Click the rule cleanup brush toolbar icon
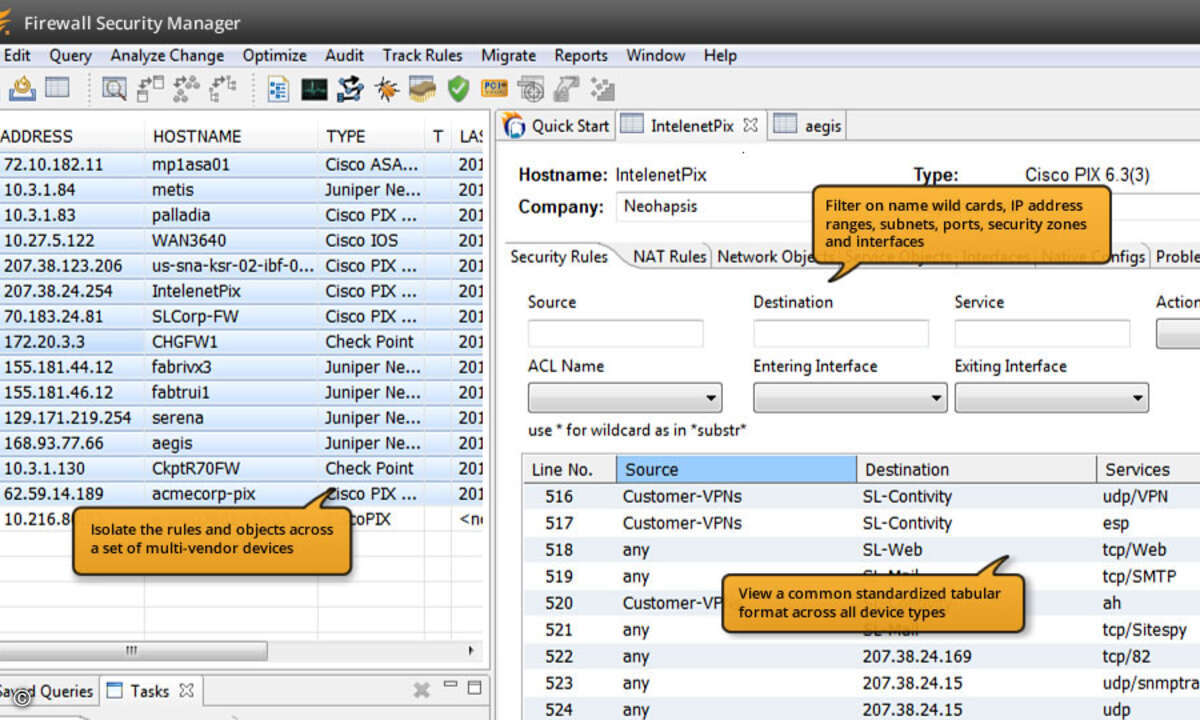This screenshot has width=1200, height=720. (422, 89)
